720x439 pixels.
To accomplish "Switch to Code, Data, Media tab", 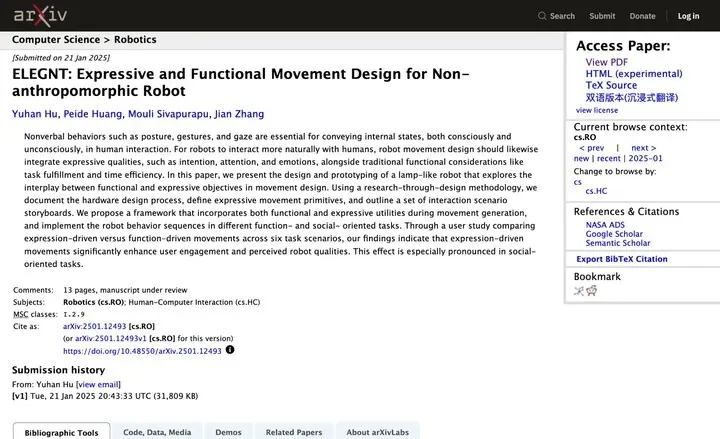I will (x=157, y=432).
